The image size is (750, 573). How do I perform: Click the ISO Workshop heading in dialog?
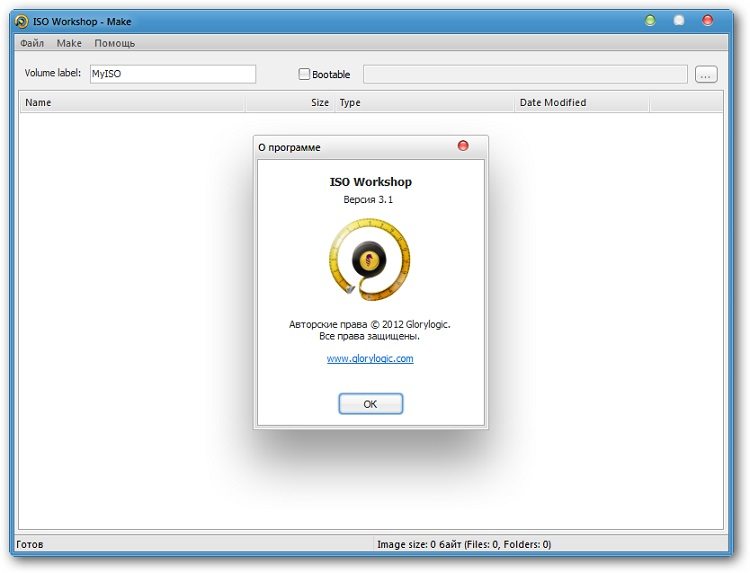[371, 182]
